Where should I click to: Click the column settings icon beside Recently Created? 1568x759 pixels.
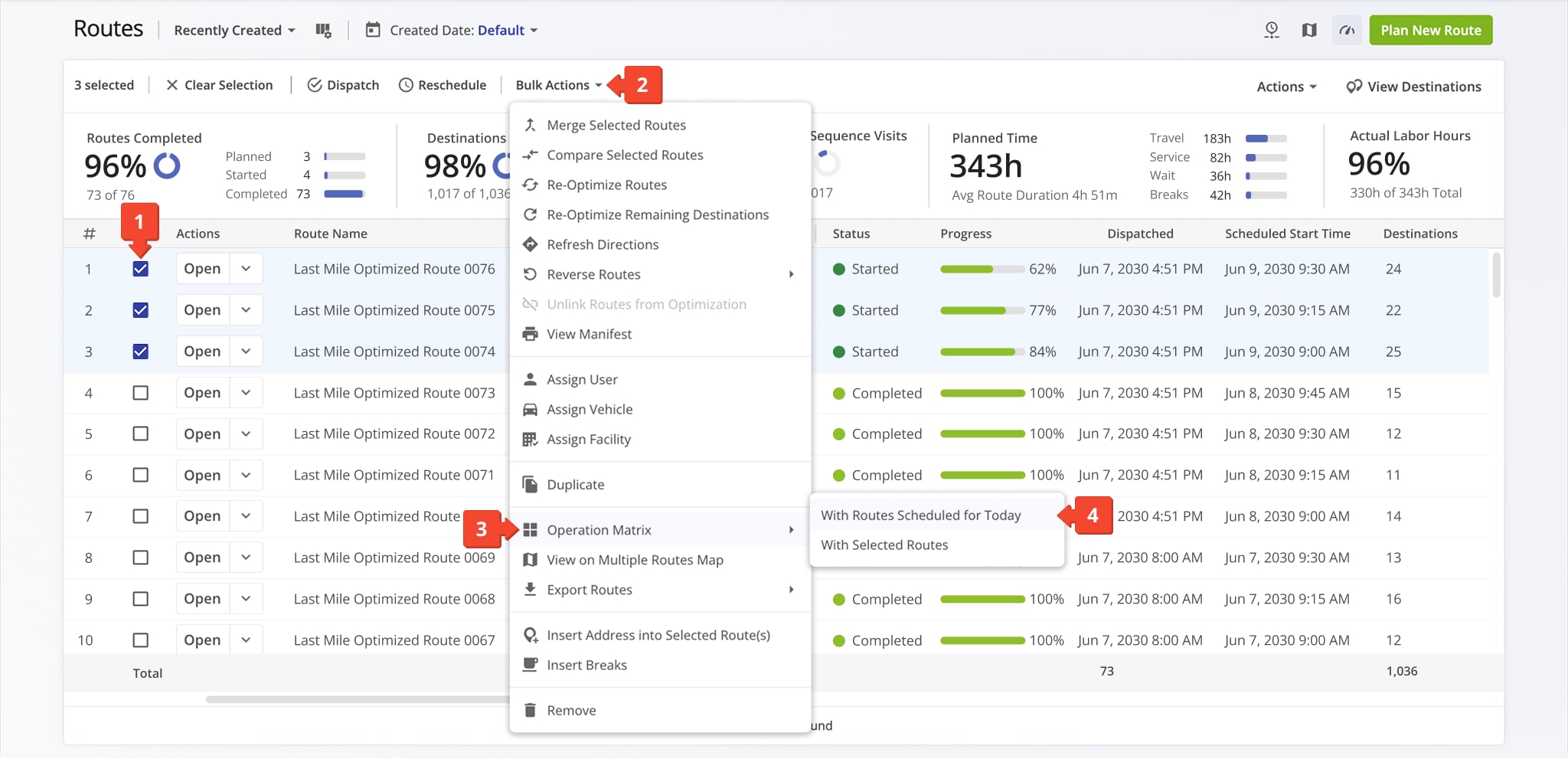[323, 31]
